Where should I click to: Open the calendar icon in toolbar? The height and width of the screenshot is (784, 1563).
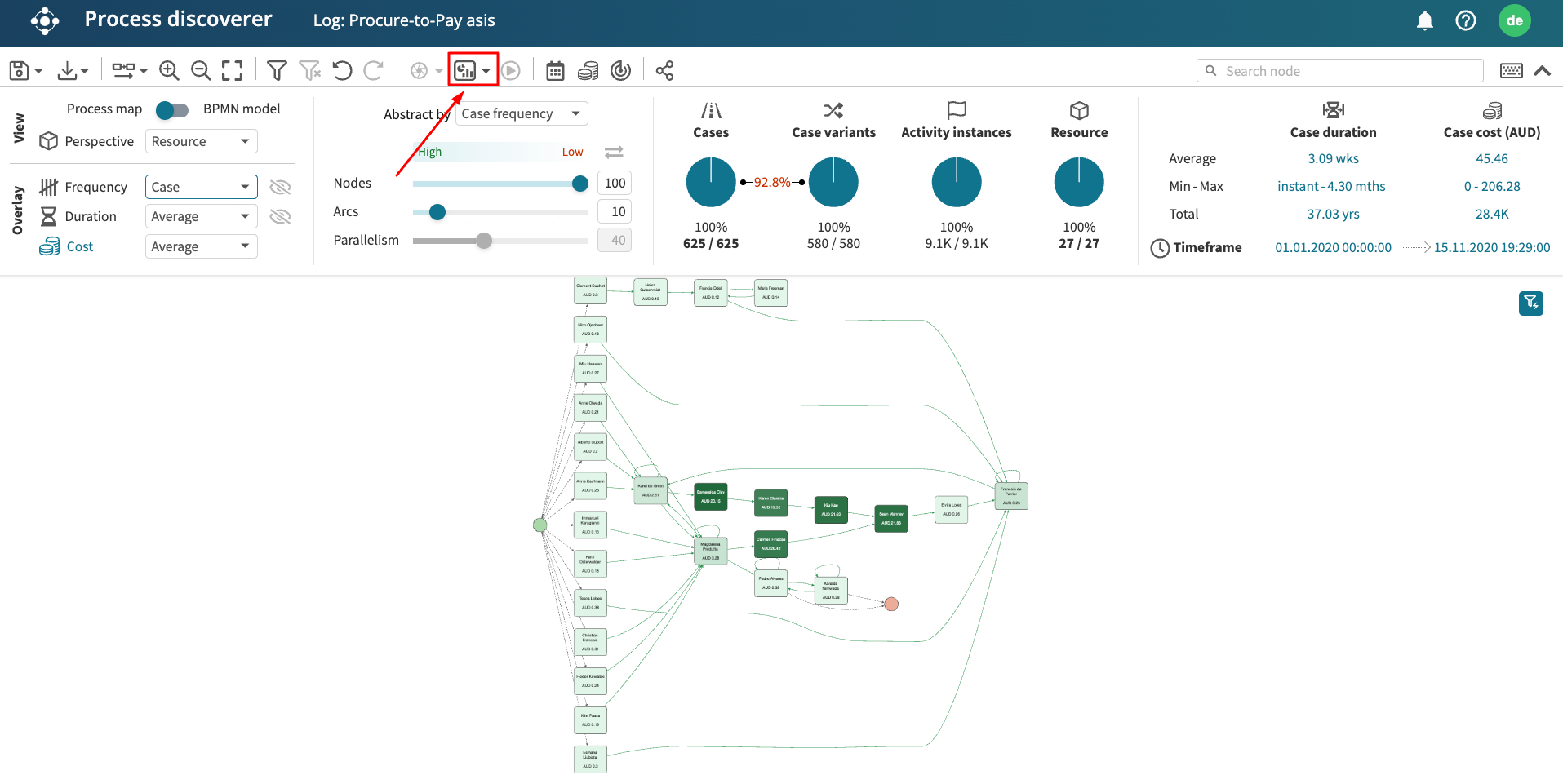click(555, 71)
